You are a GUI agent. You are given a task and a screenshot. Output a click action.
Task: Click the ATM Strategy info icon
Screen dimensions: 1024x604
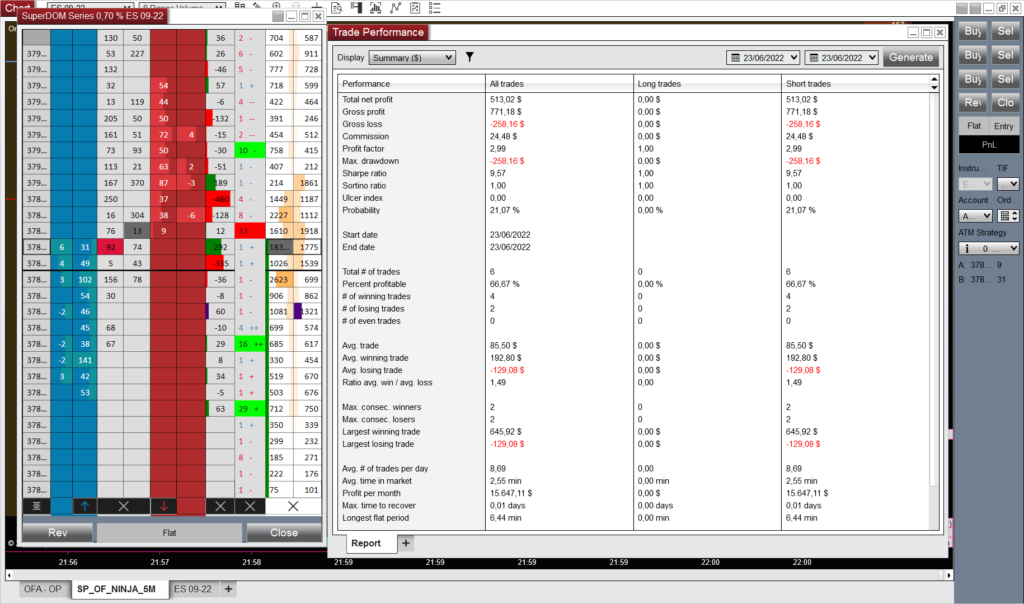[967, 248]
